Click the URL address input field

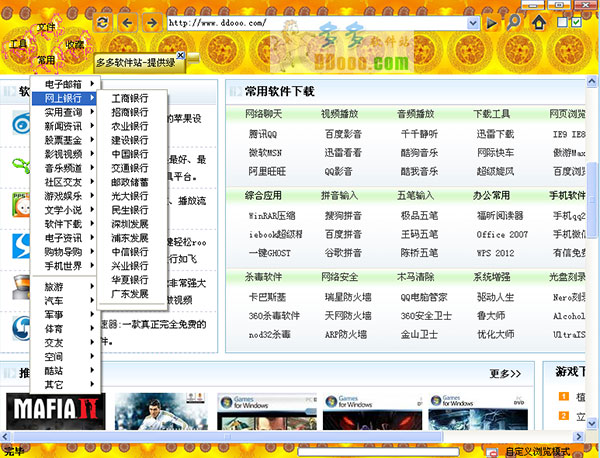[318, 23]
